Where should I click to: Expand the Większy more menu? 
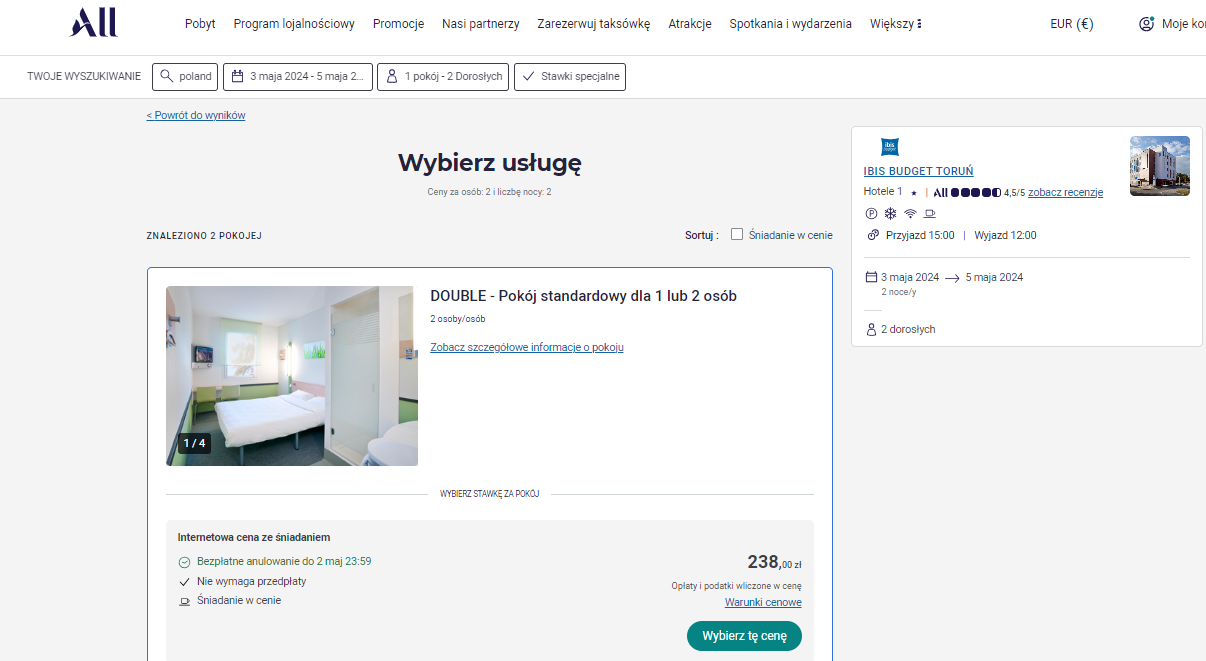pos(896,24)
